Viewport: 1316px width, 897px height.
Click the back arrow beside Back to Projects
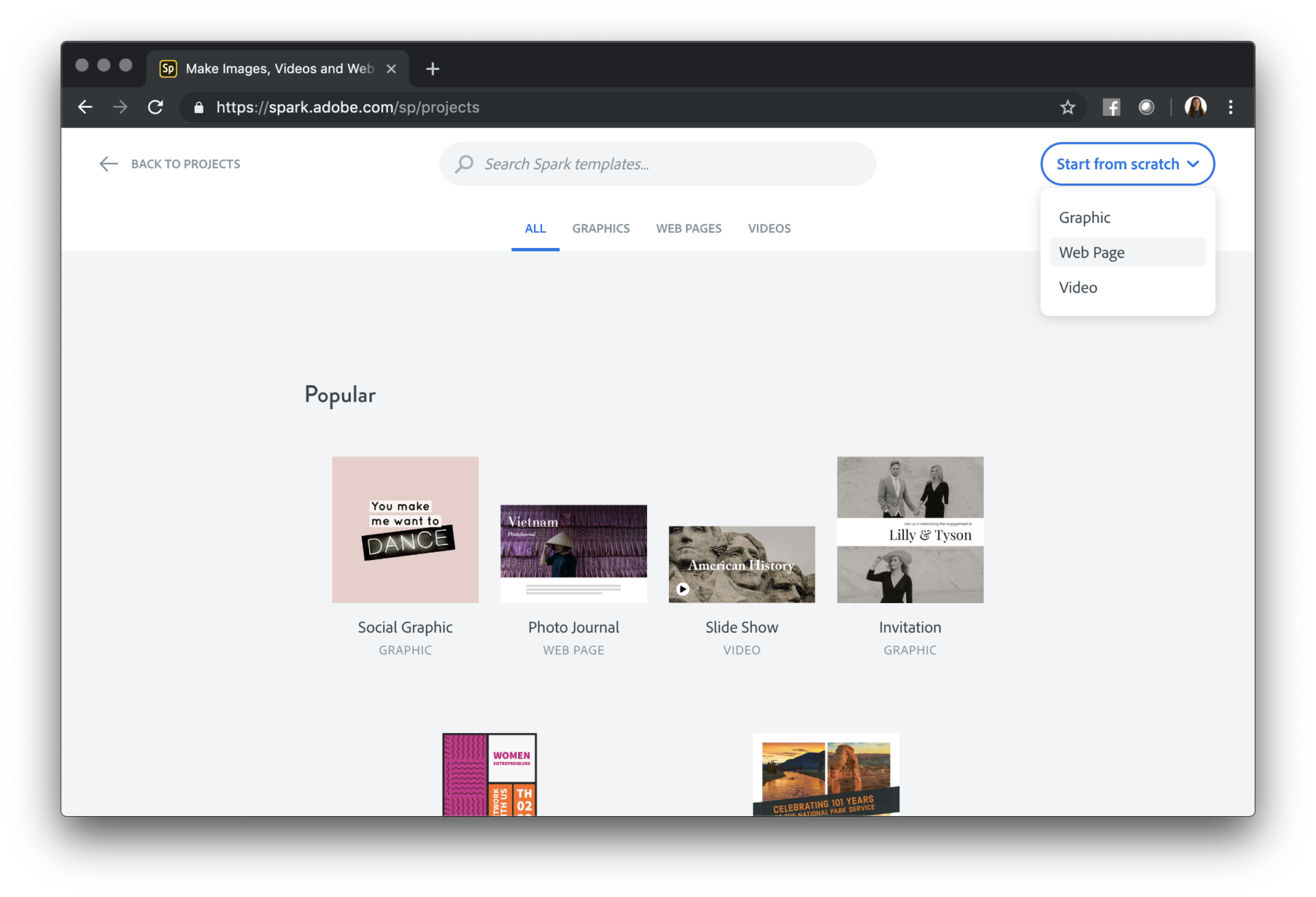point(108,164)
